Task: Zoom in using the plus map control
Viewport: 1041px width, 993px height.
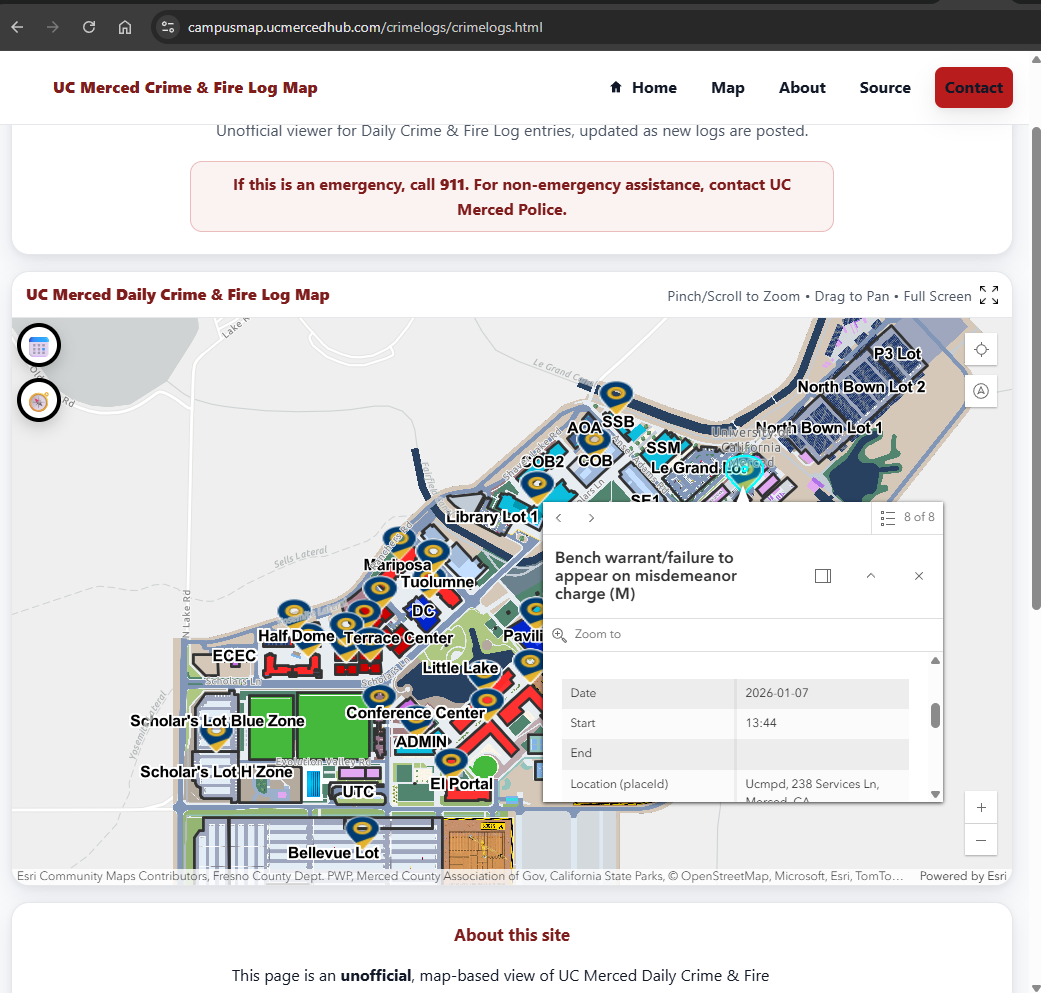Action: click(980, 807)
